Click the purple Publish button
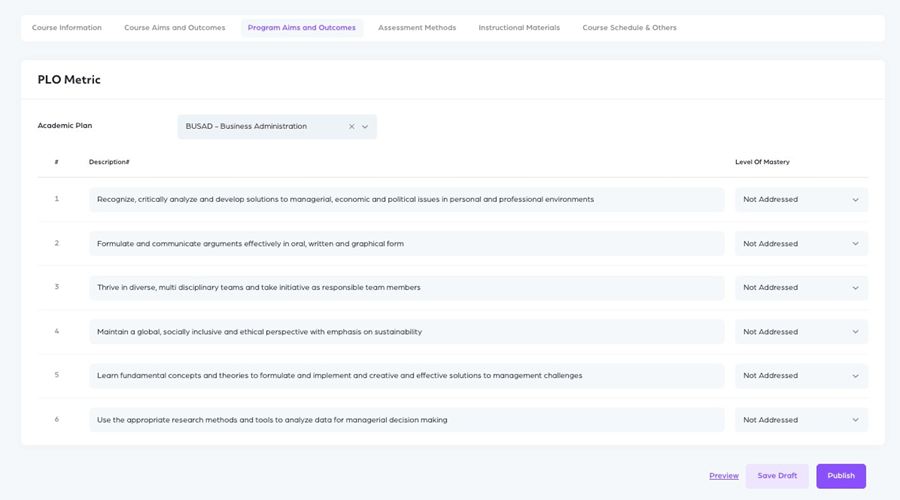This screenshot has height=500, width=900. click(841, 476)
